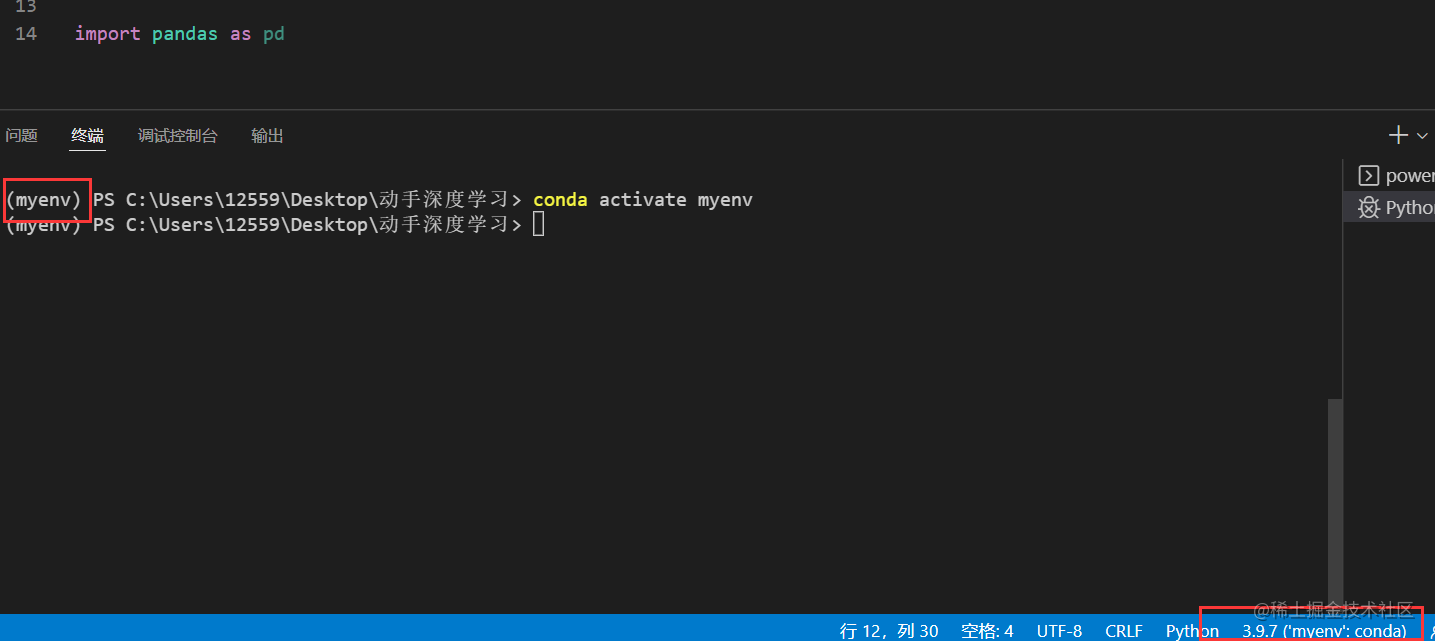Click the import pandas line in editor

[x=180, y=33]
